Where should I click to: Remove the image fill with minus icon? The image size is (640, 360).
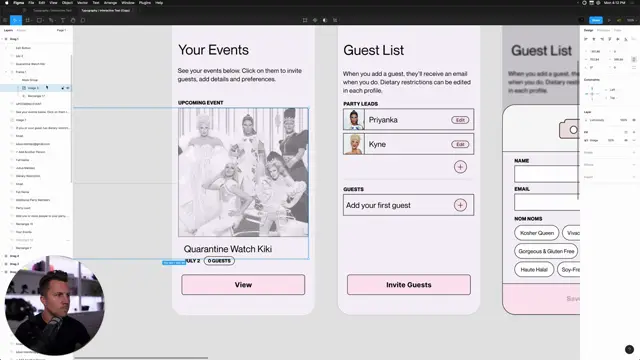[634, 140]
